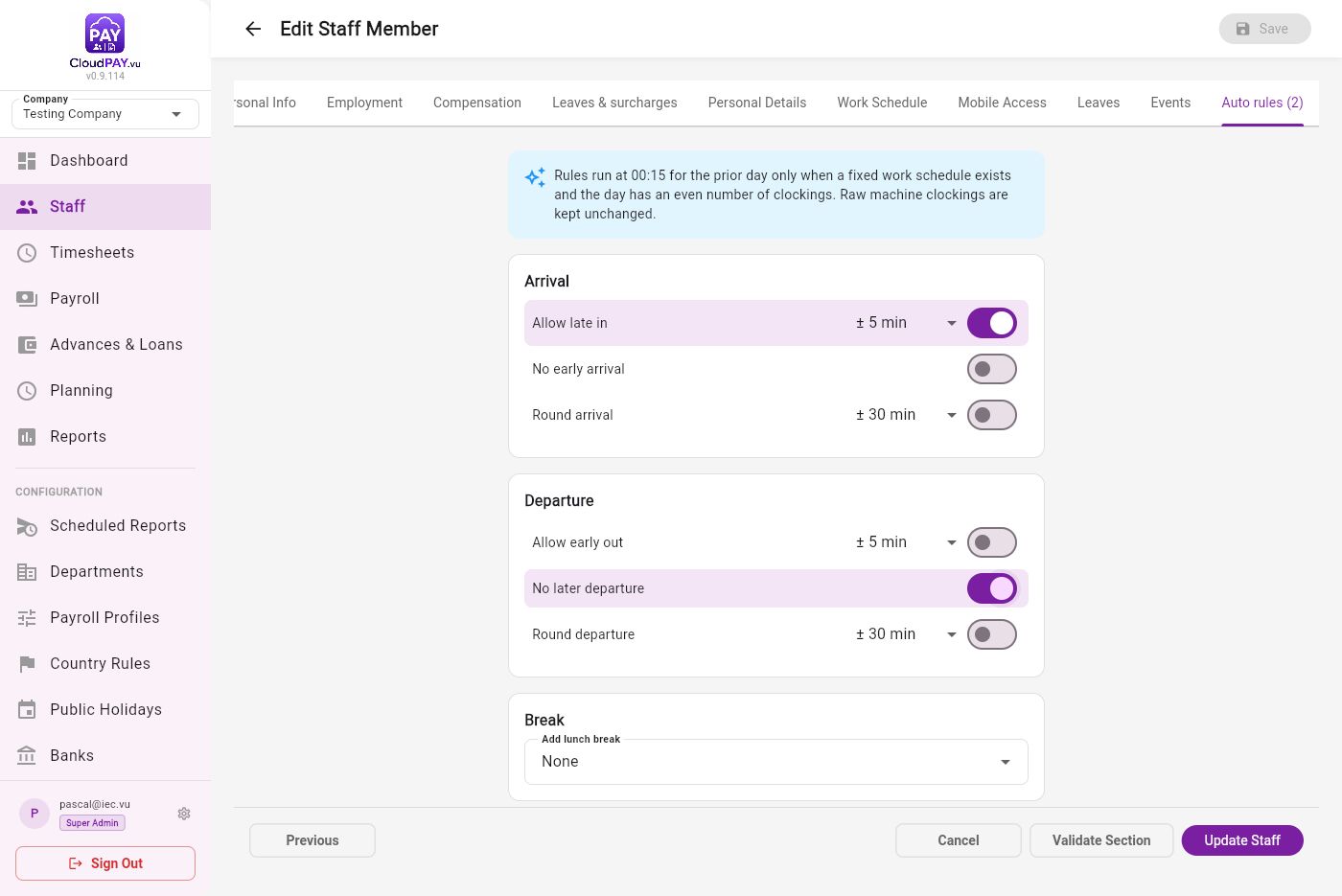Click the Country Rules flag icon
Viewport: 1342px width, 896px height.
tap(27, 664)
